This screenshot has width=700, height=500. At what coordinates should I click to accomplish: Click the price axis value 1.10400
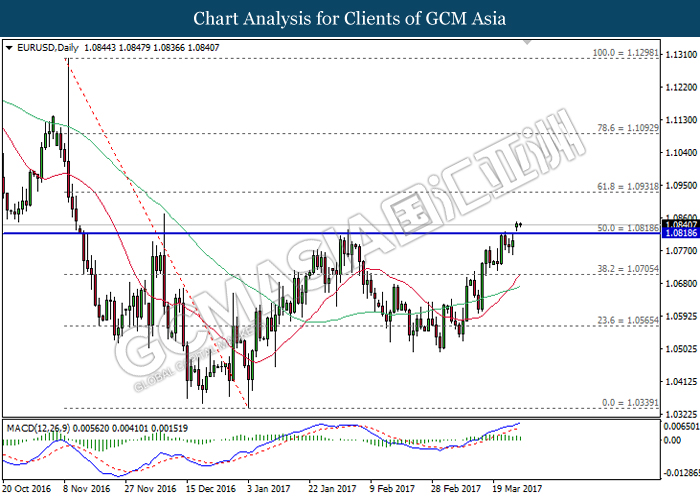681,153
